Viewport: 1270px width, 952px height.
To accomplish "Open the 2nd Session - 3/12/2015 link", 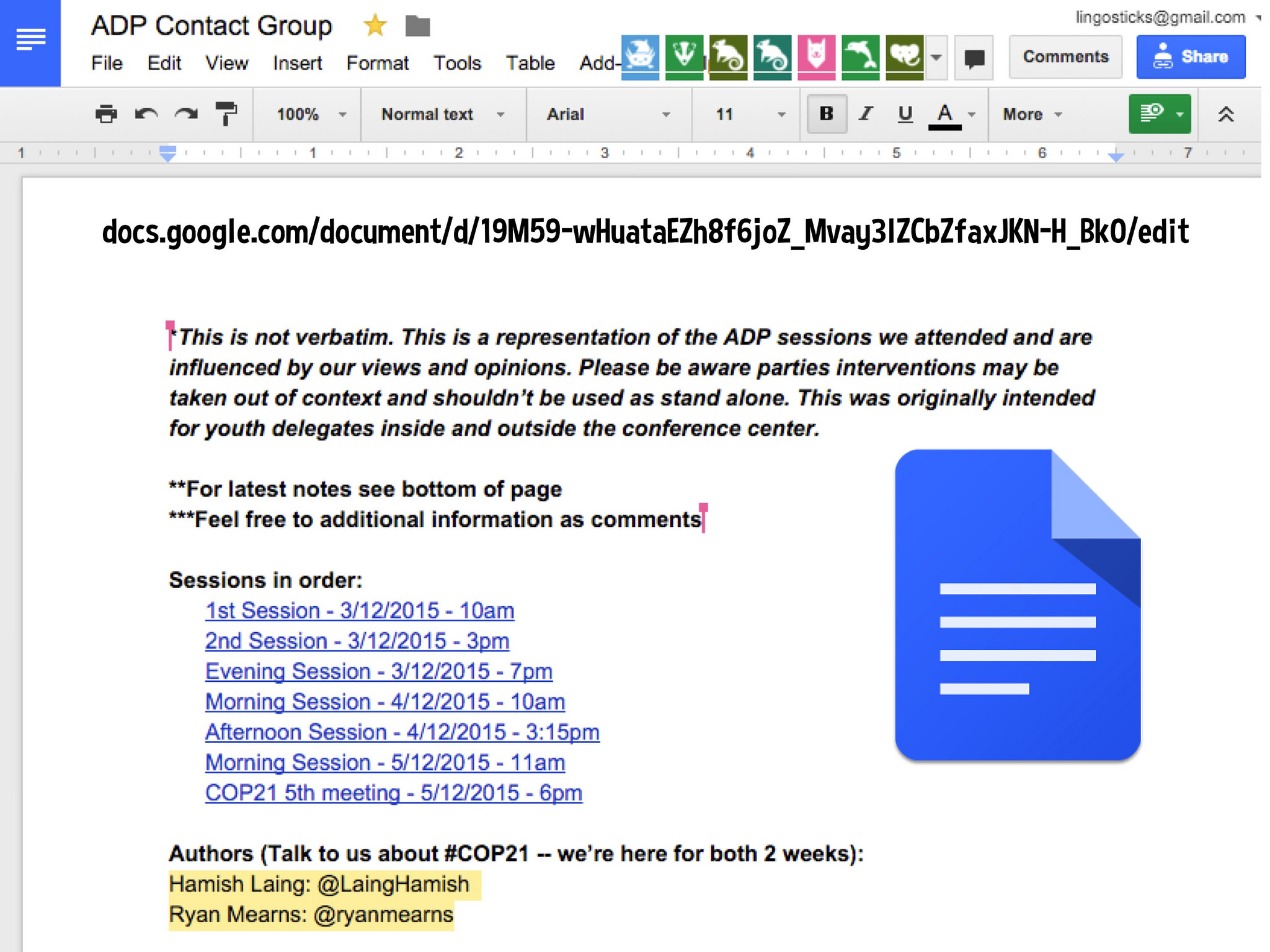I will pyautogui.click(x=357, y=641).
